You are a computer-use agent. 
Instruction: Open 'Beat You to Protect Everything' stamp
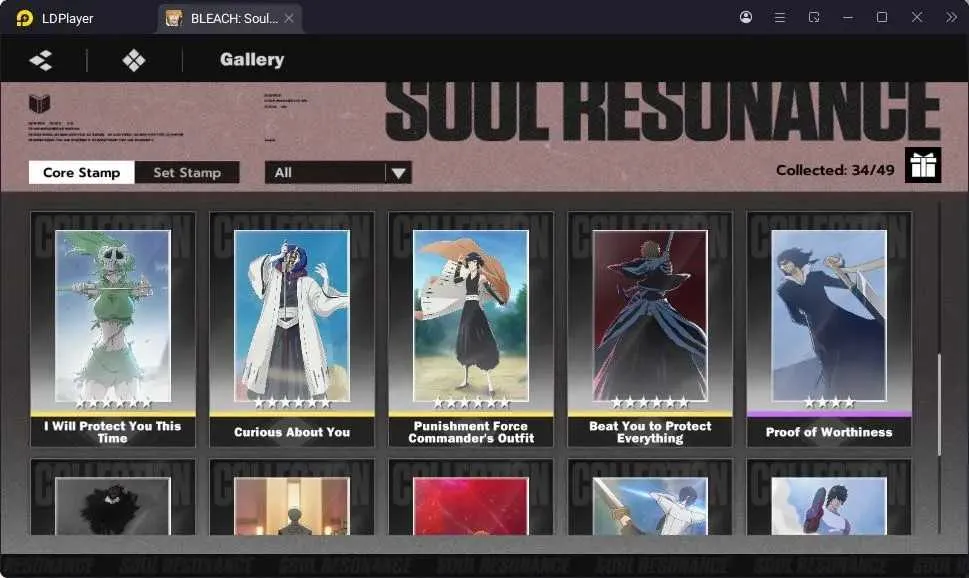tap(650, 329)
